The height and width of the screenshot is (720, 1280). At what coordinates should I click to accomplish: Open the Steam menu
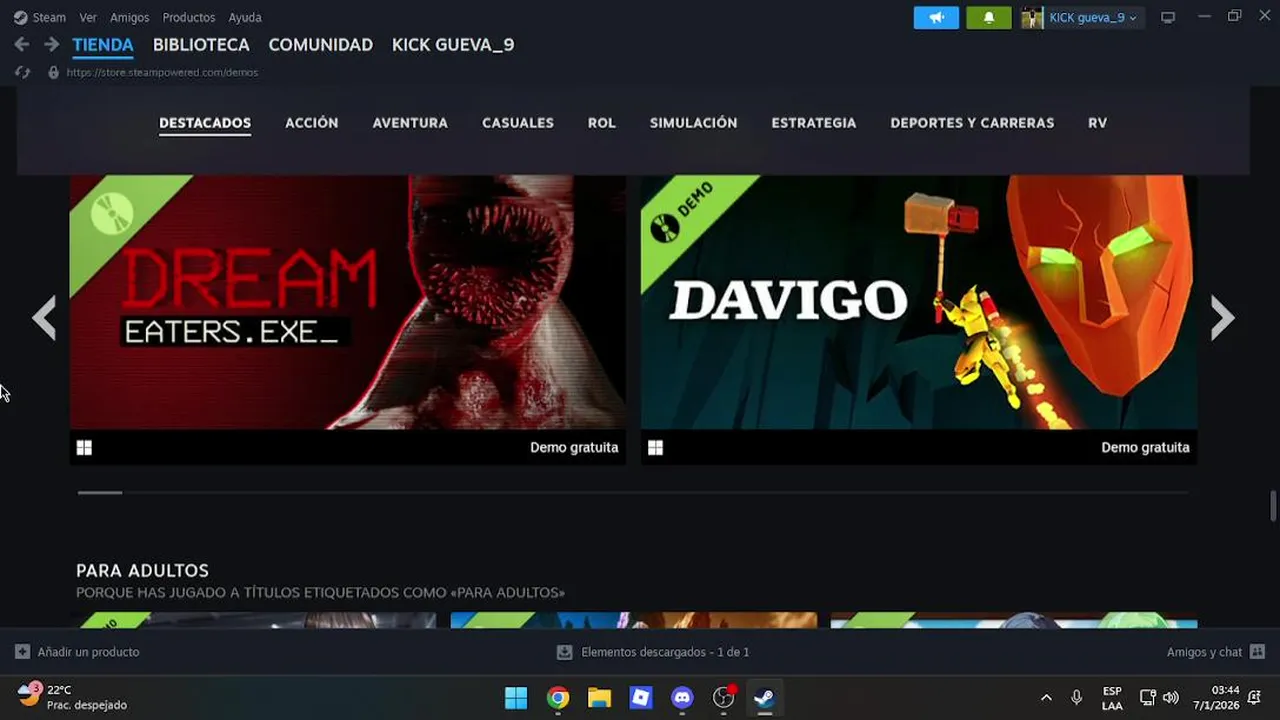(x=40, y=17)
